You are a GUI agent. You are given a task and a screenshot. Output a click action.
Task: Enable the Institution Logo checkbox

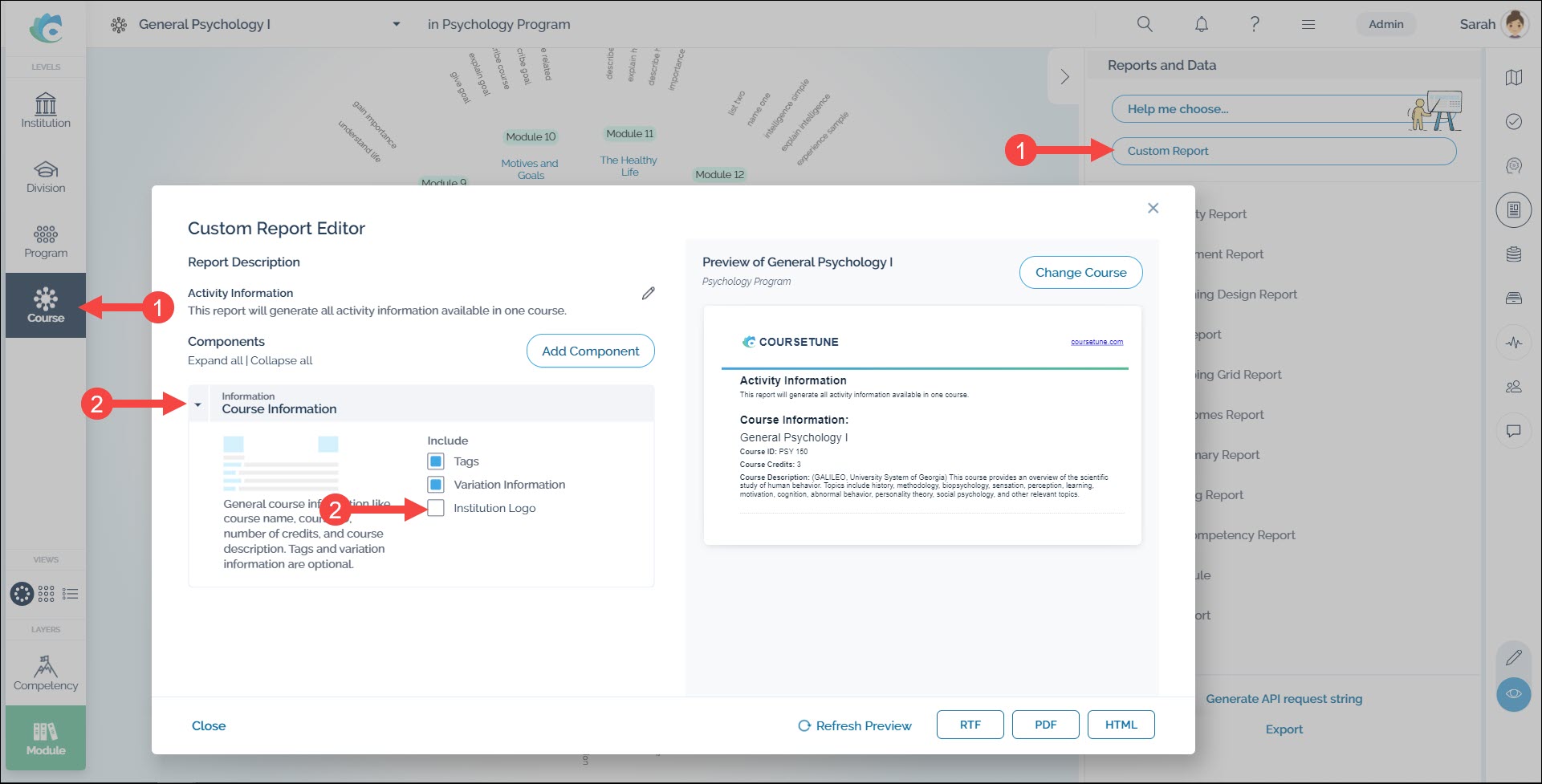pos(436,508)
